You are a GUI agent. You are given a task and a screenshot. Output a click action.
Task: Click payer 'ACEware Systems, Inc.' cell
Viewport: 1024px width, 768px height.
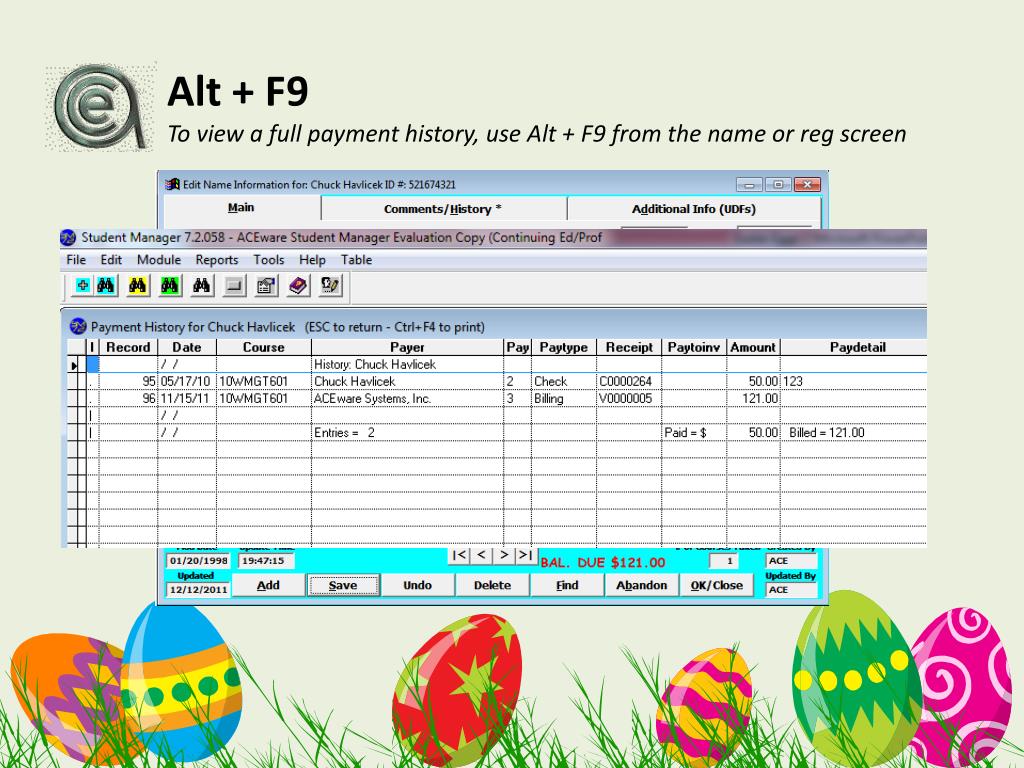pyautogui.click(x=408, y=398)
